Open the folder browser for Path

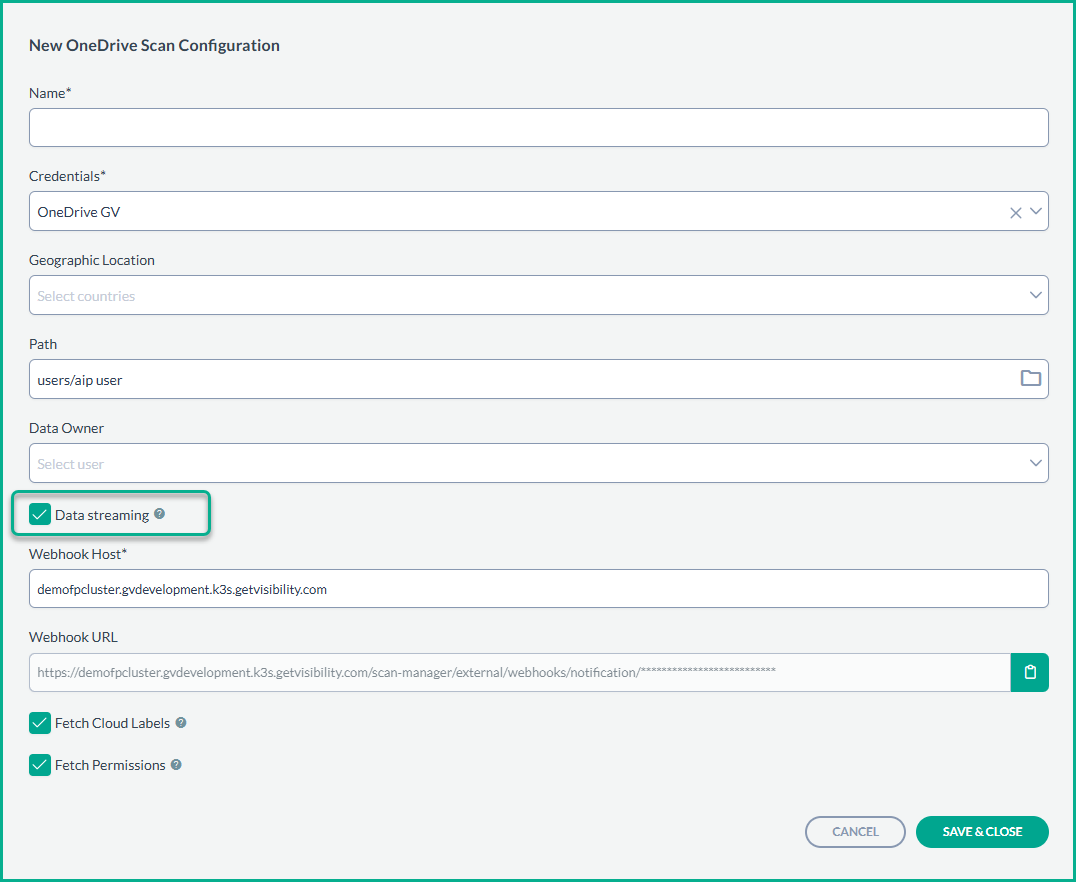coord(1030,378)
